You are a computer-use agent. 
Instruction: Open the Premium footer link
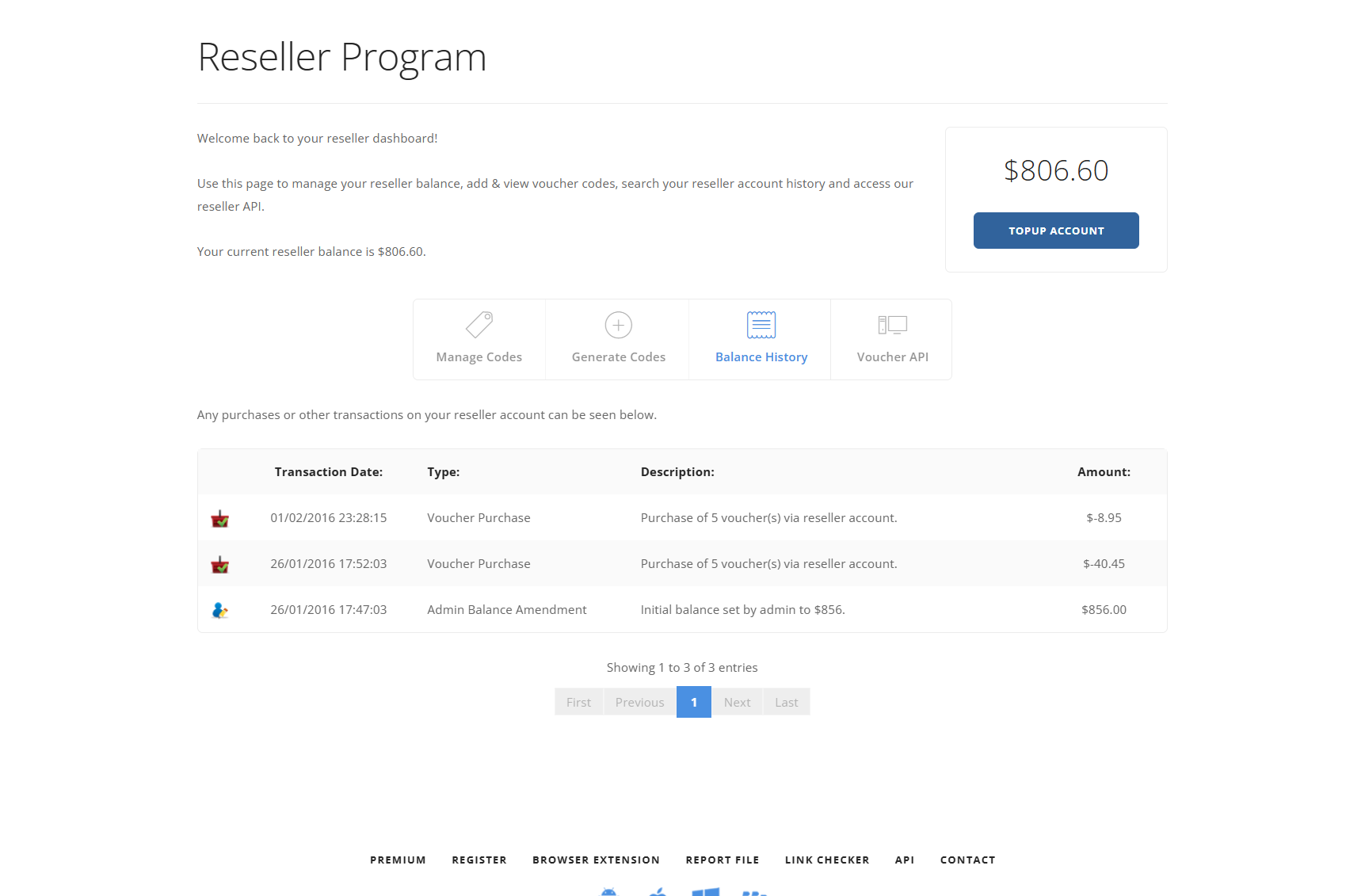point(398,860)
